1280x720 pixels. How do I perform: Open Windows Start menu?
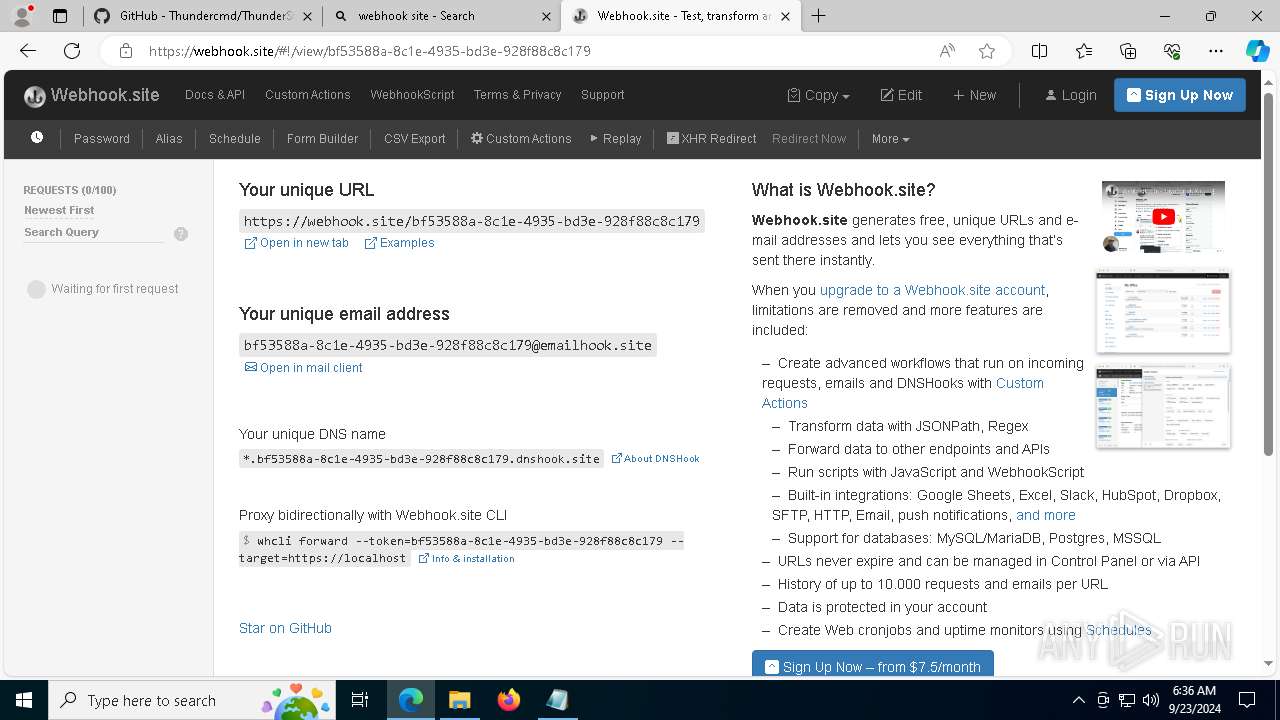tap(24, 700)
